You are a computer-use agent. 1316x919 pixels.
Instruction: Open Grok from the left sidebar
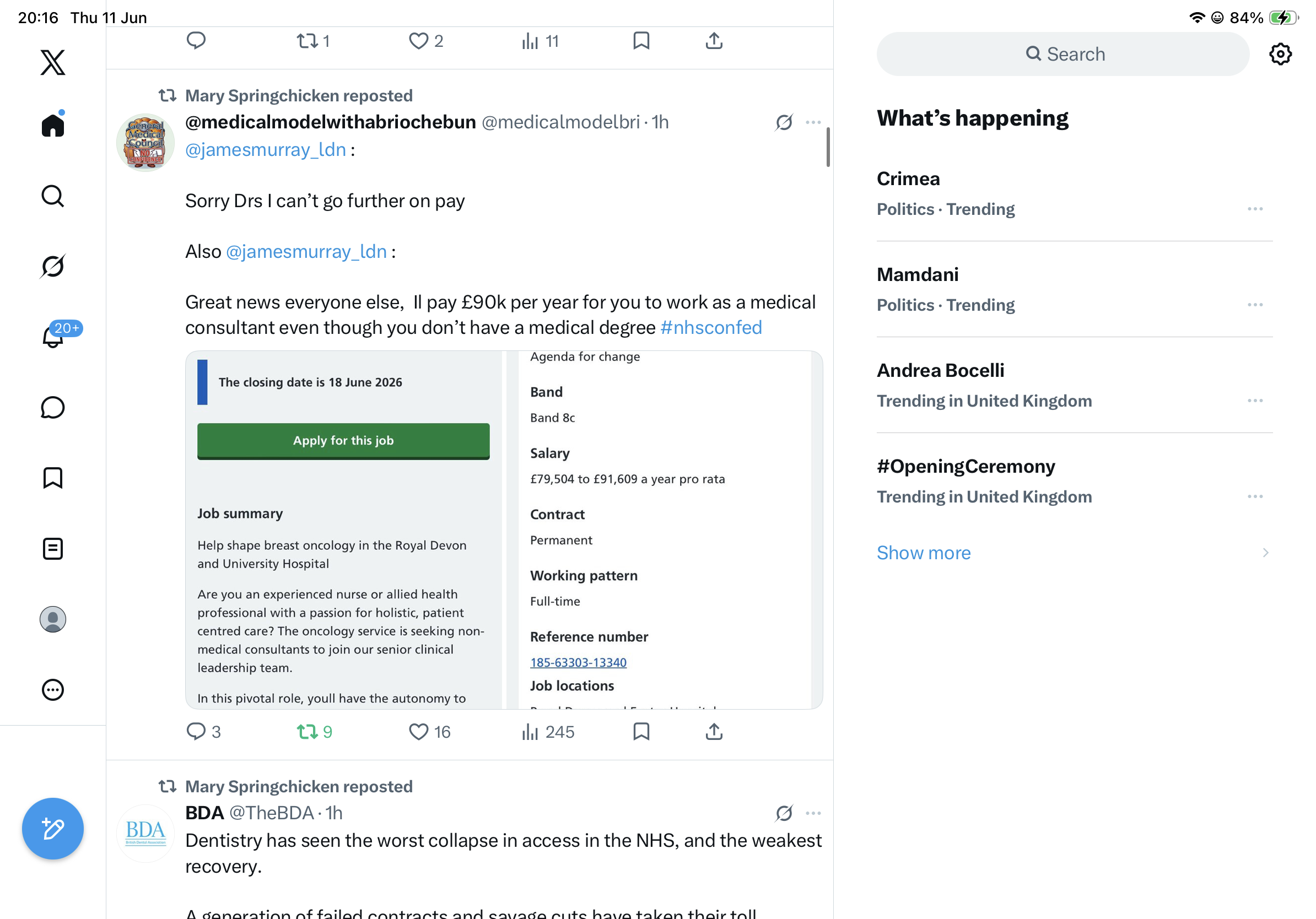pos(53,267)
